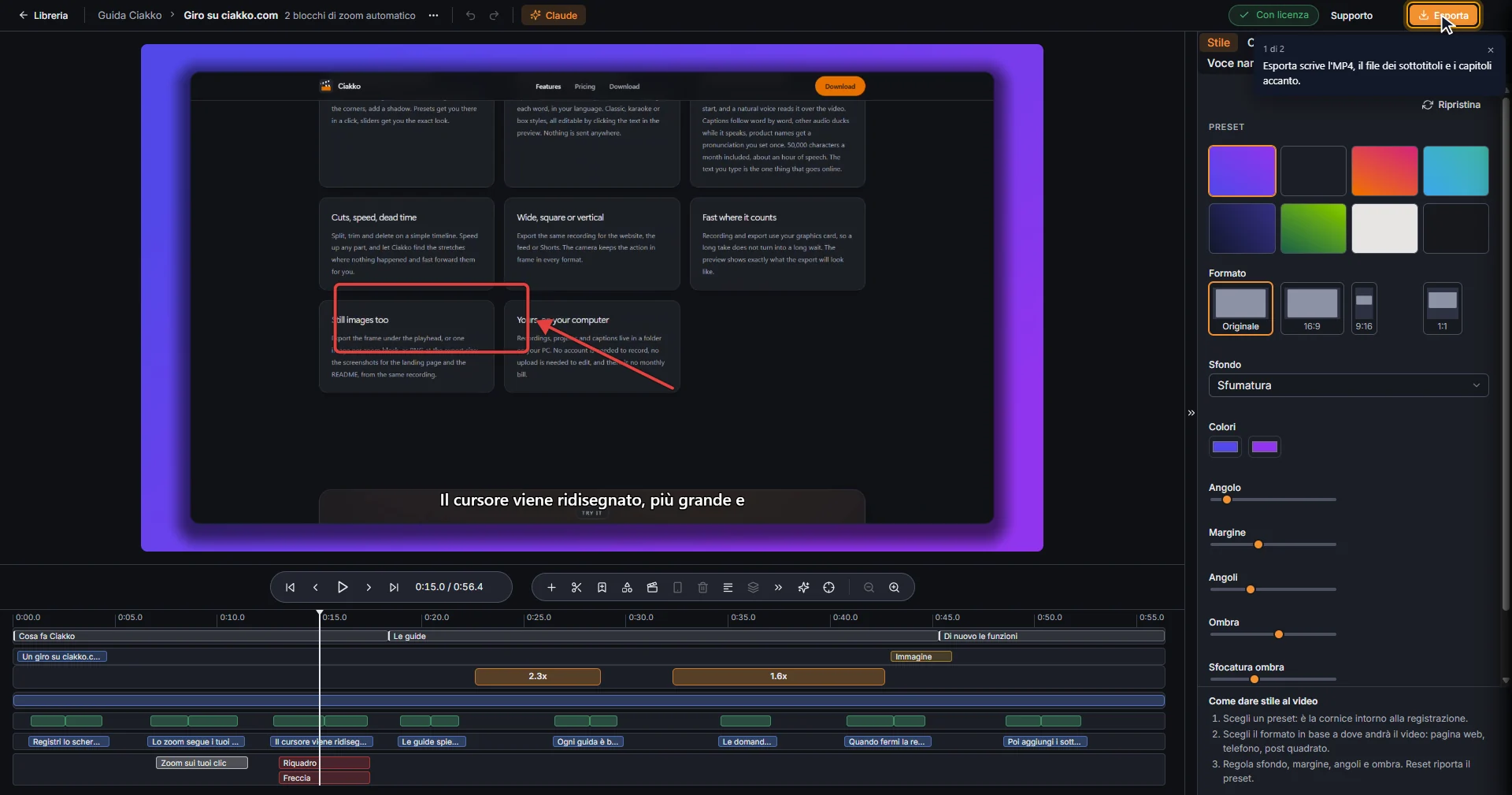Collapse the right side panel
This screenshot has width=1512, height=795.
pyautogui.click(x=1191, y=413)
